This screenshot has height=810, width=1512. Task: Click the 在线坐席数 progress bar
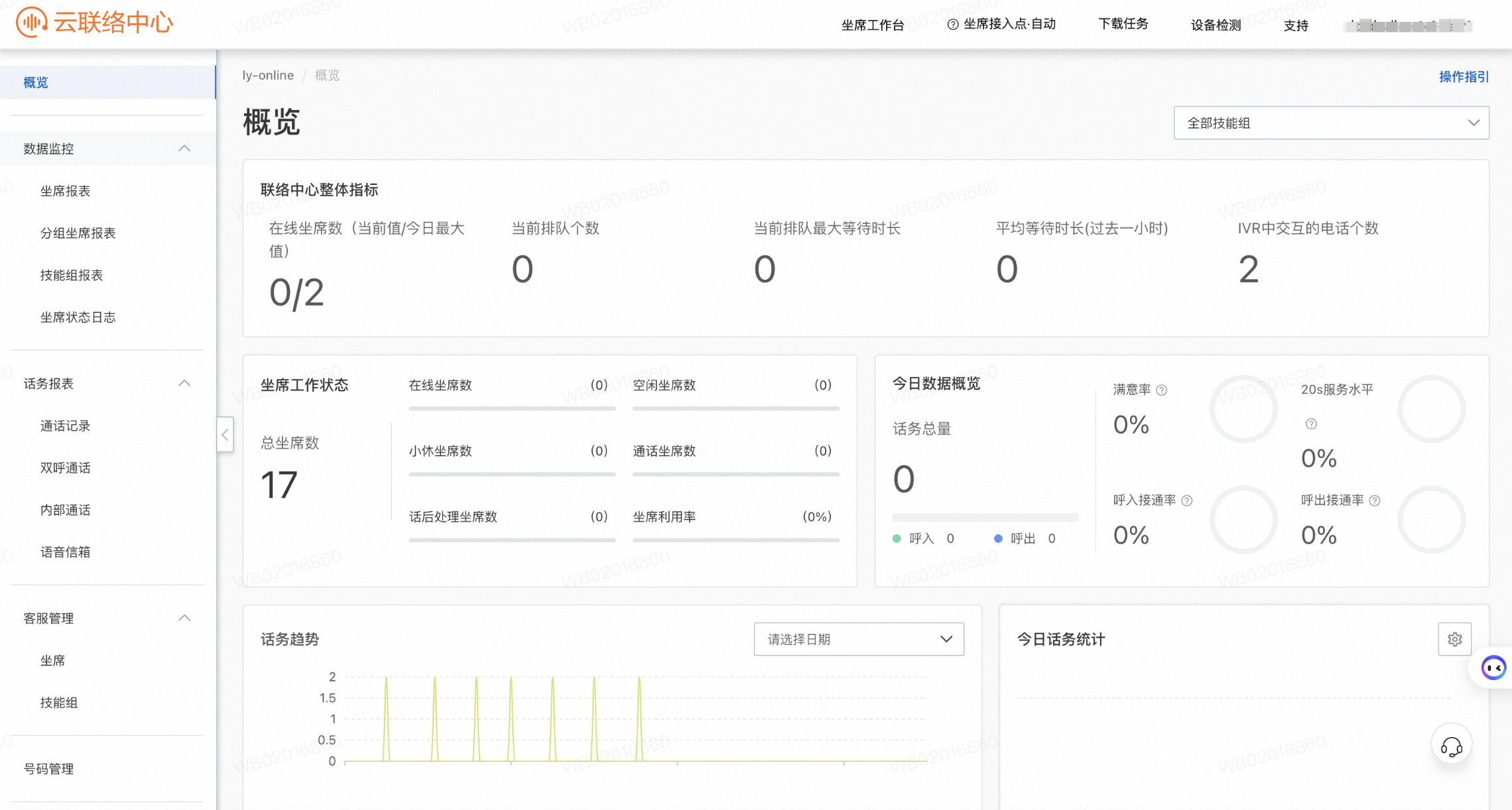(x=512, y=408)
